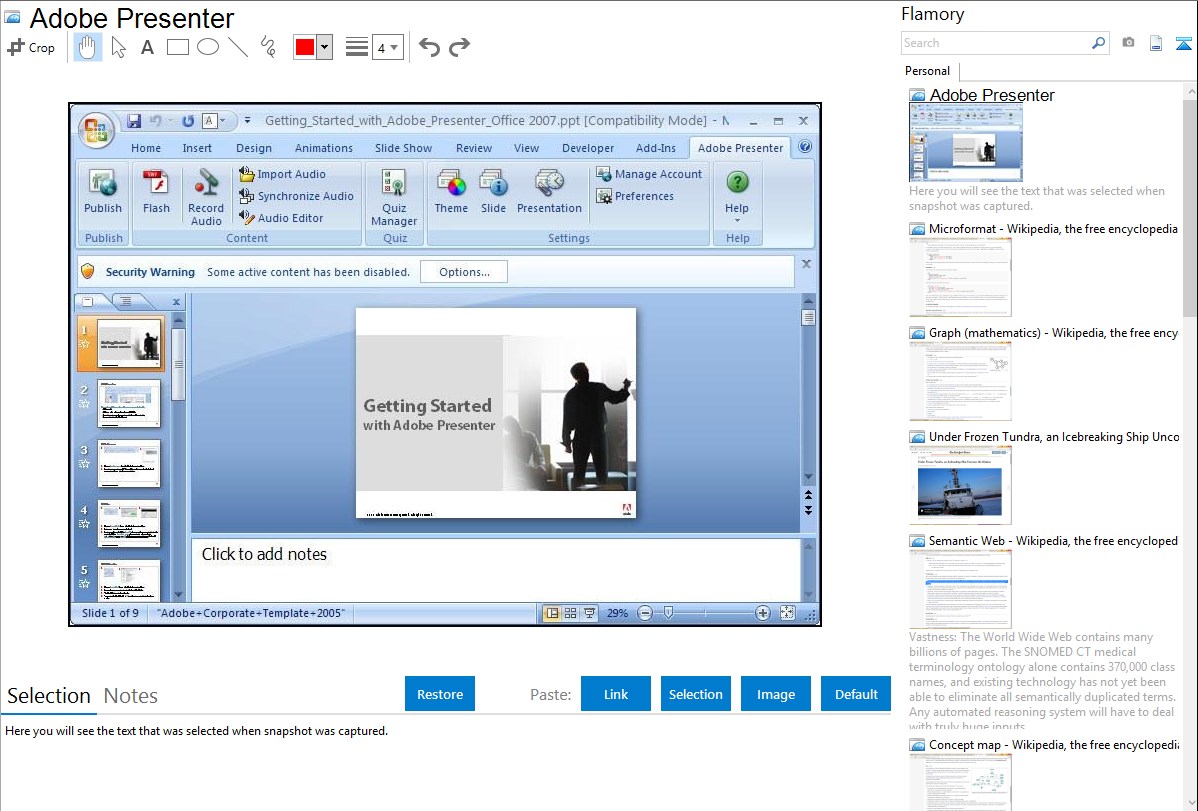Open Preferences in the ribbon
The image size is (1198, 811).
point(635,196)
